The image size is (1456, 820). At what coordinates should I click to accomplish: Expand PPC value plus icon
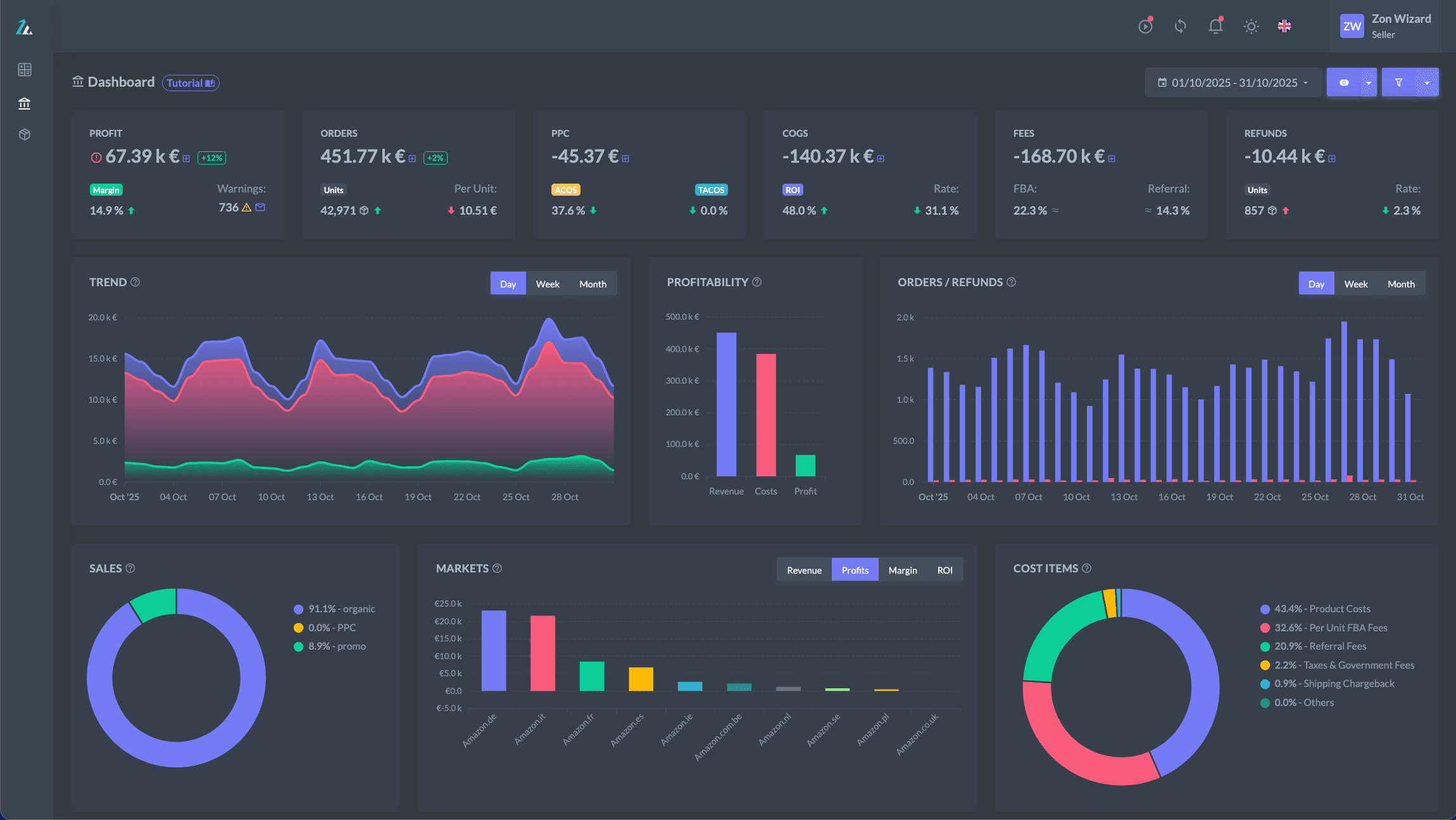click(625, 159)
